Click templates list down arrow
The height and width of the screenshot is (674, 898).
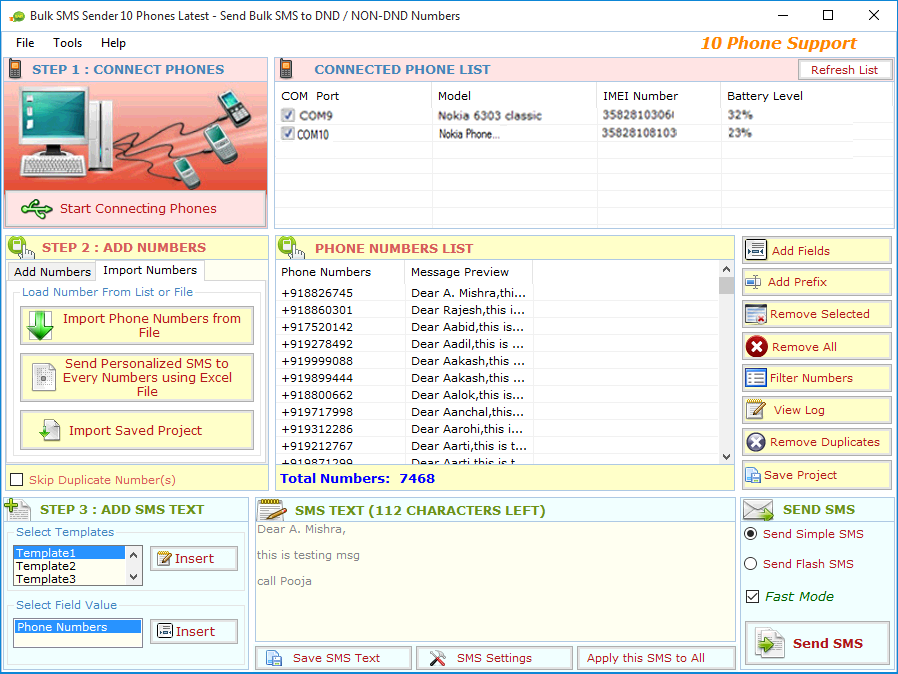133,577
